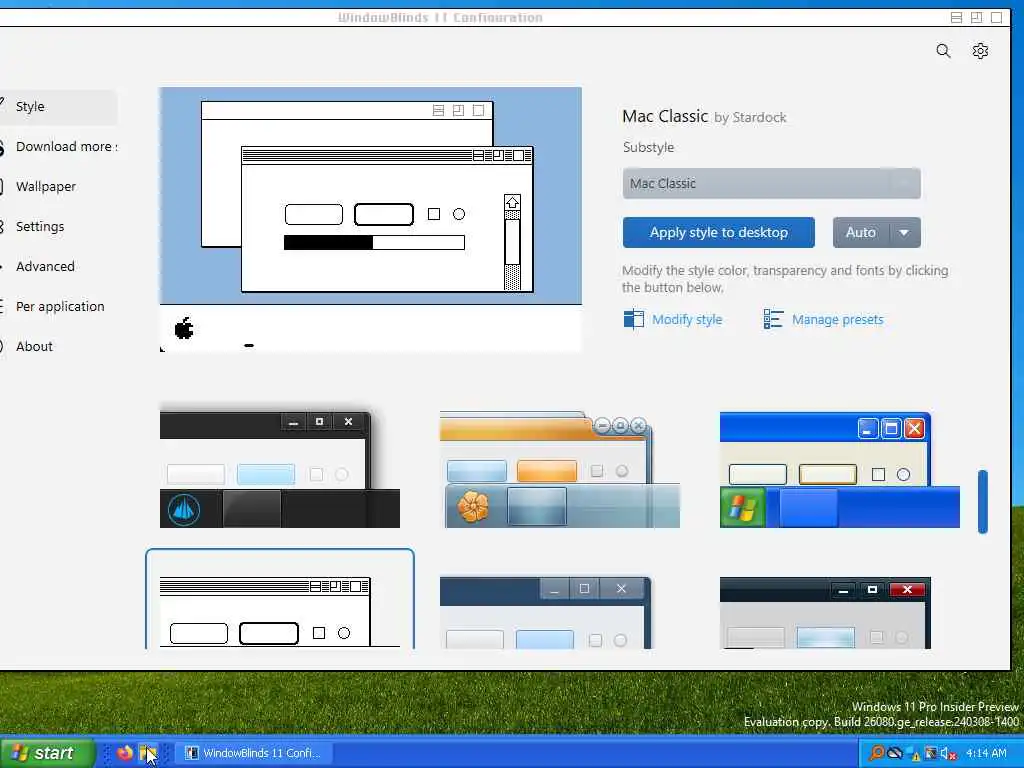Select the blue Windows XP style thumbnail
The width and height of the screenshot is (1024, 768).
(x=839, y=470)
